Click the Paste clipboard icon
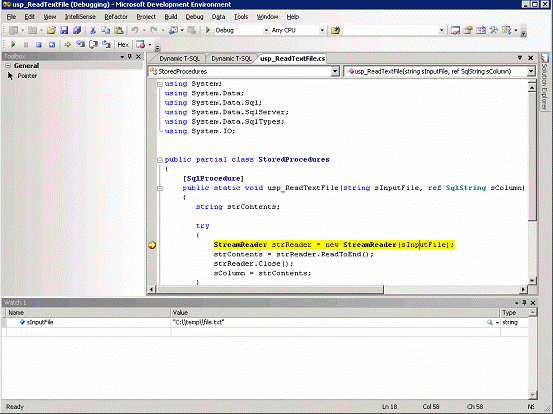The width and height of the screenshot is (553, 414). (x=118, y=30)
